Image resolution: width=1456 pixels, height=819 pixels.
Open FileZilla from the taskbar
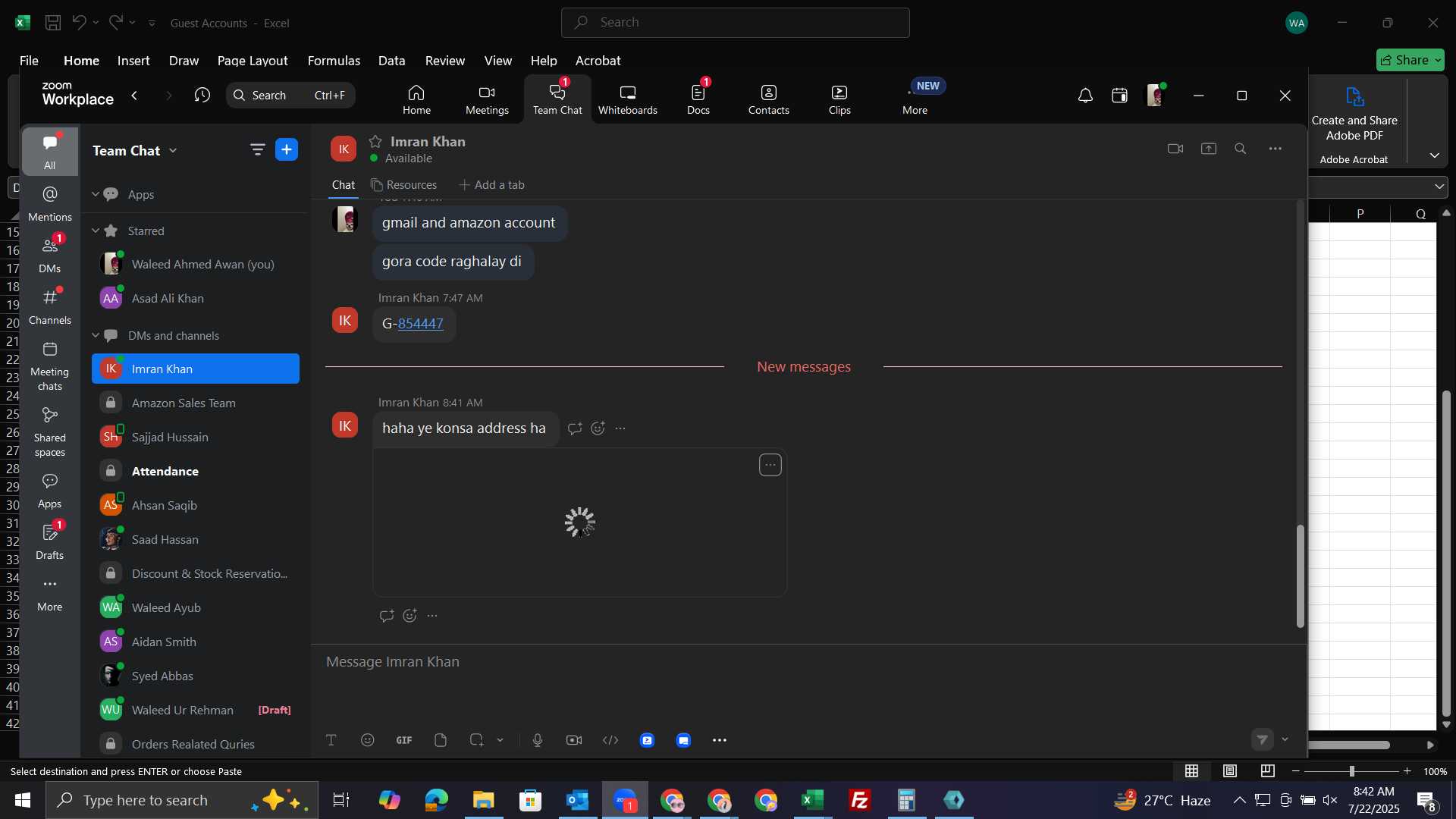pyautogui.click(x=860, y=800)
